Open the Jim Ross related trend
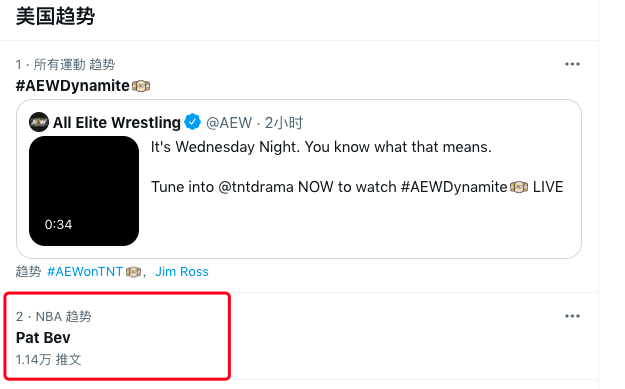The height and width of the screenshot is (389, 625). 182,272
